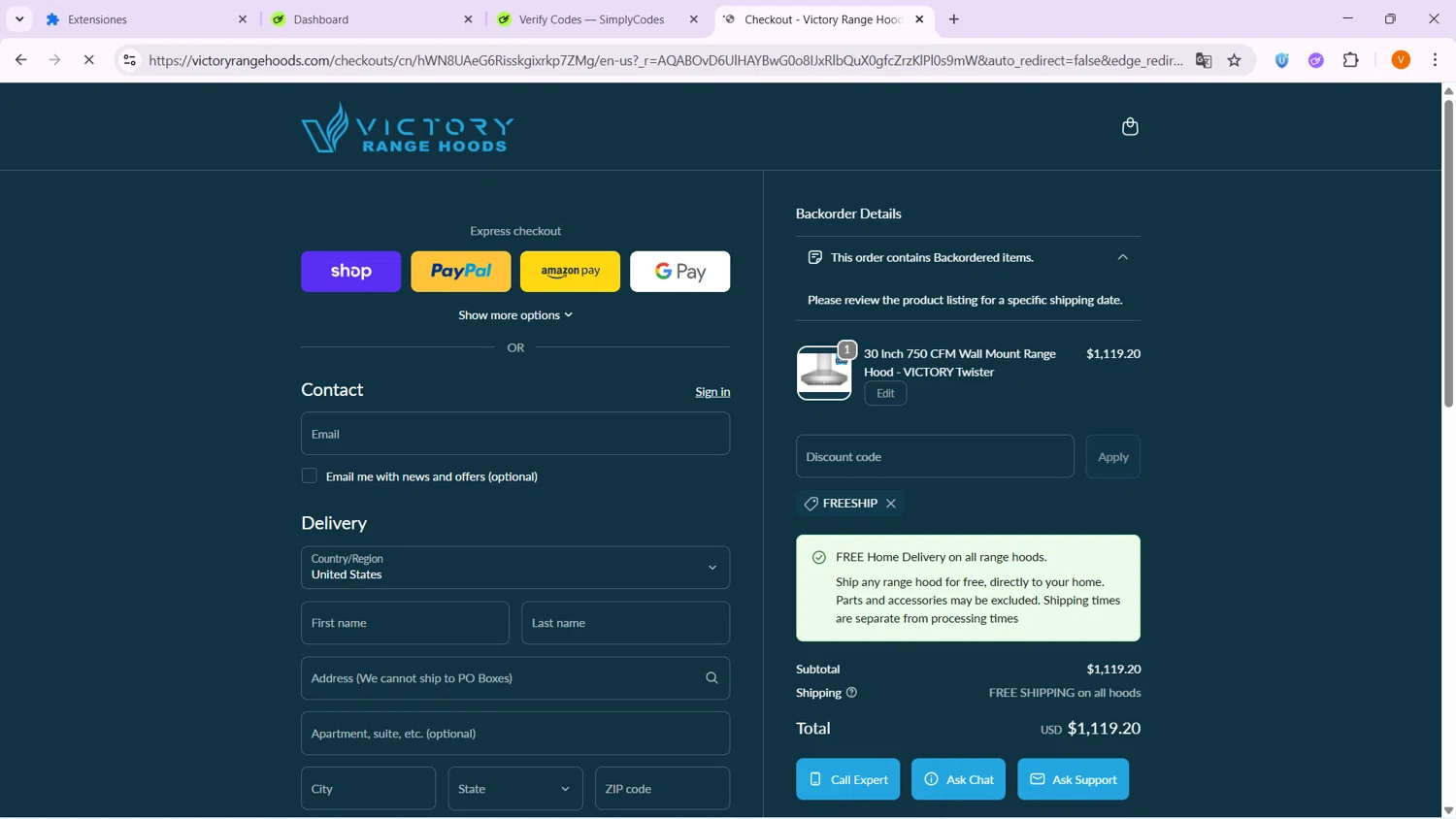Focus the Apartment, suite field
Screen dimensions: 1456x819
point(515,734)
